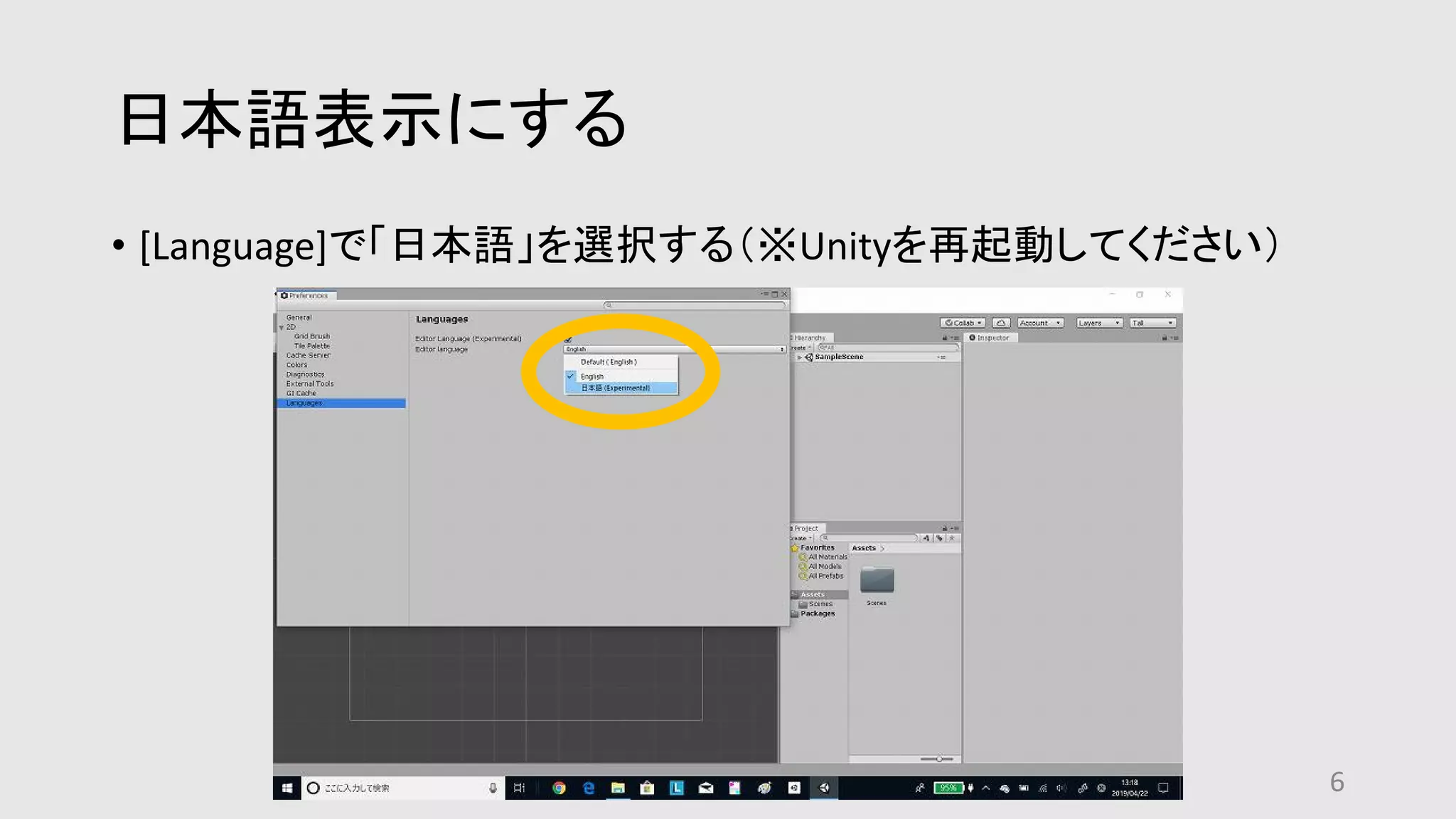Open the Tall layout dropdown

point(1152,323)
